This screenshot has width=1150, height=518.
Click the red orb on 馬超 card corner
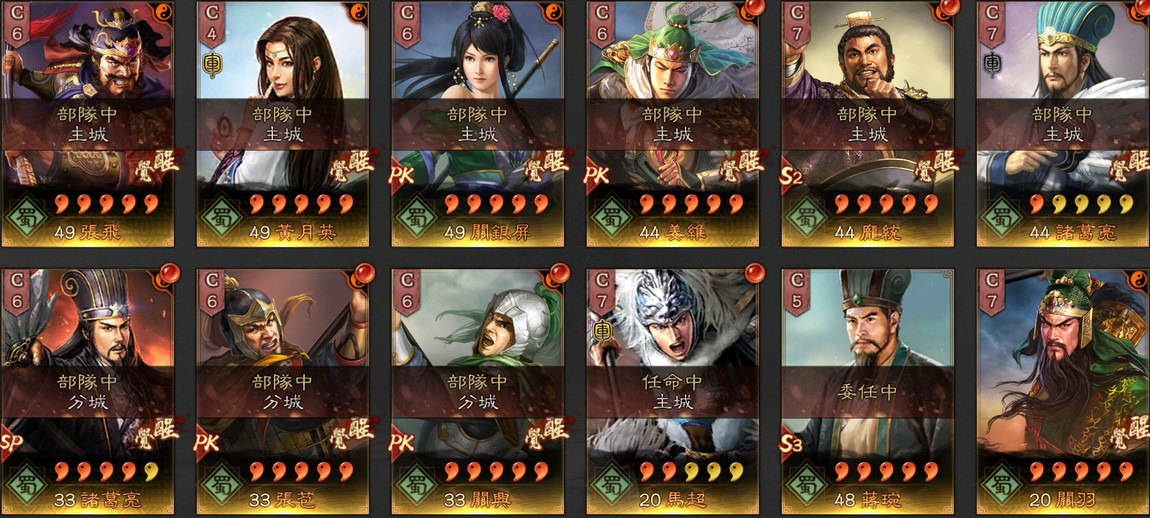point(754,273)
